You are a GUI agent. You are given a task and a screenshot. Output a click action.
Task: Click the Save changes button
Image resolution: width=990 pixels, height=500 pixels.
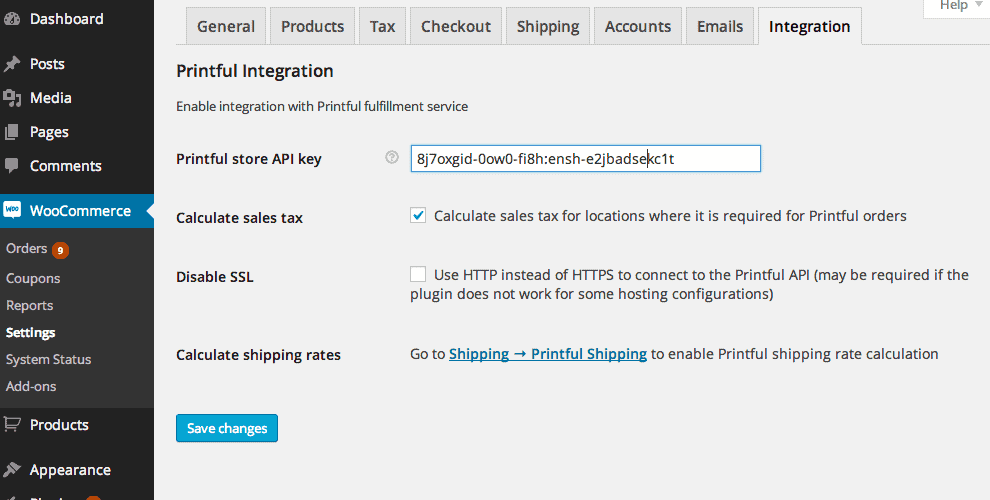[227, 428]
